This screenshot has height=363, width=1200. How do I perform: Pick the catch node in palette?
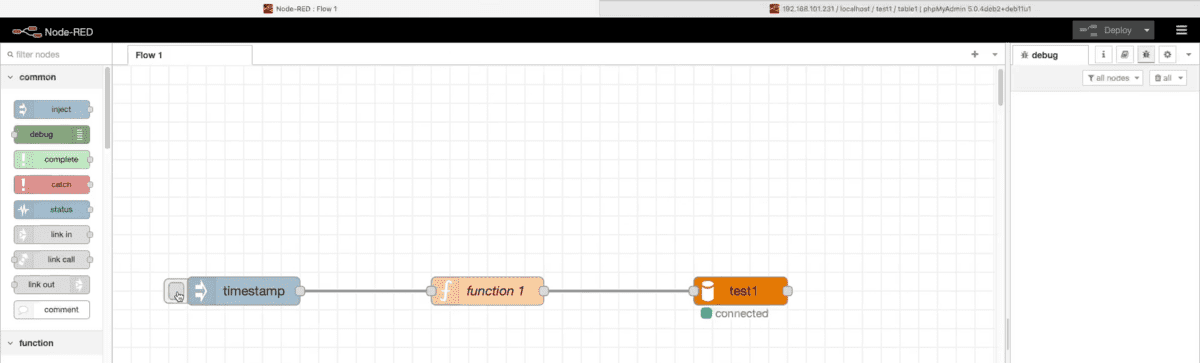tap(52, 184)
